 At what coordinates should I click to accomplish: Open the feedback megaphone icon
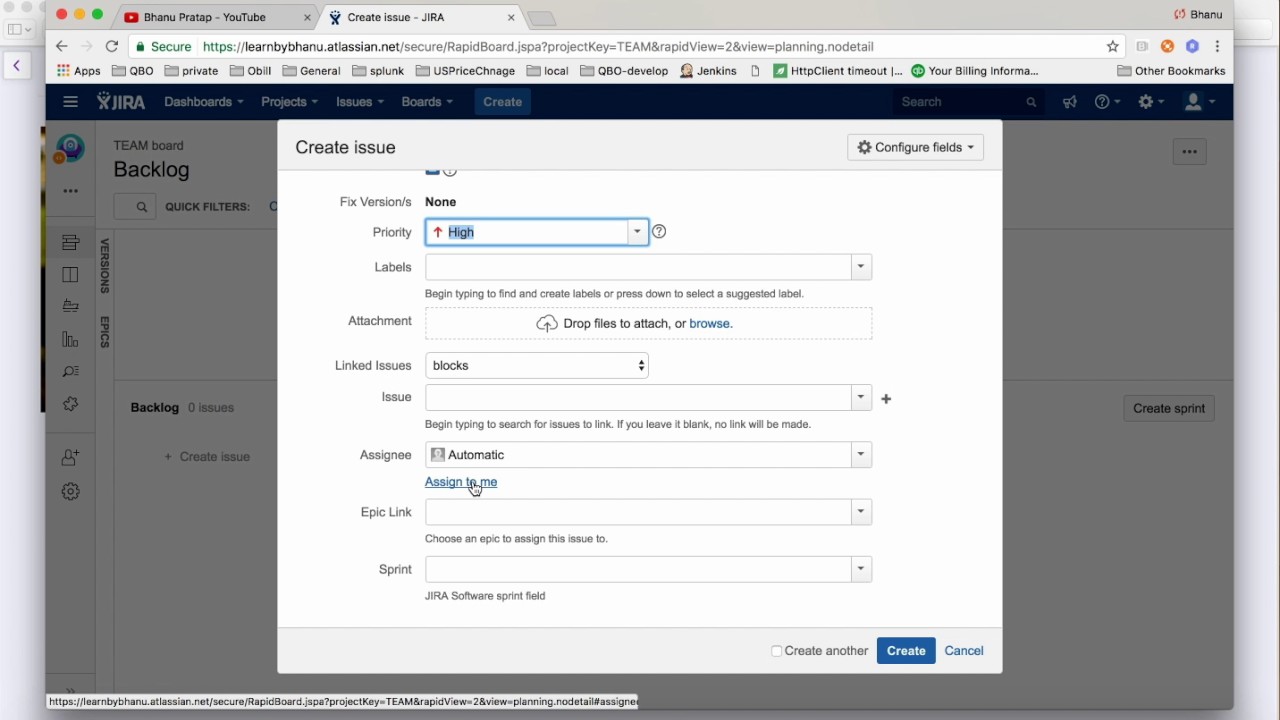pos(1069,102)
